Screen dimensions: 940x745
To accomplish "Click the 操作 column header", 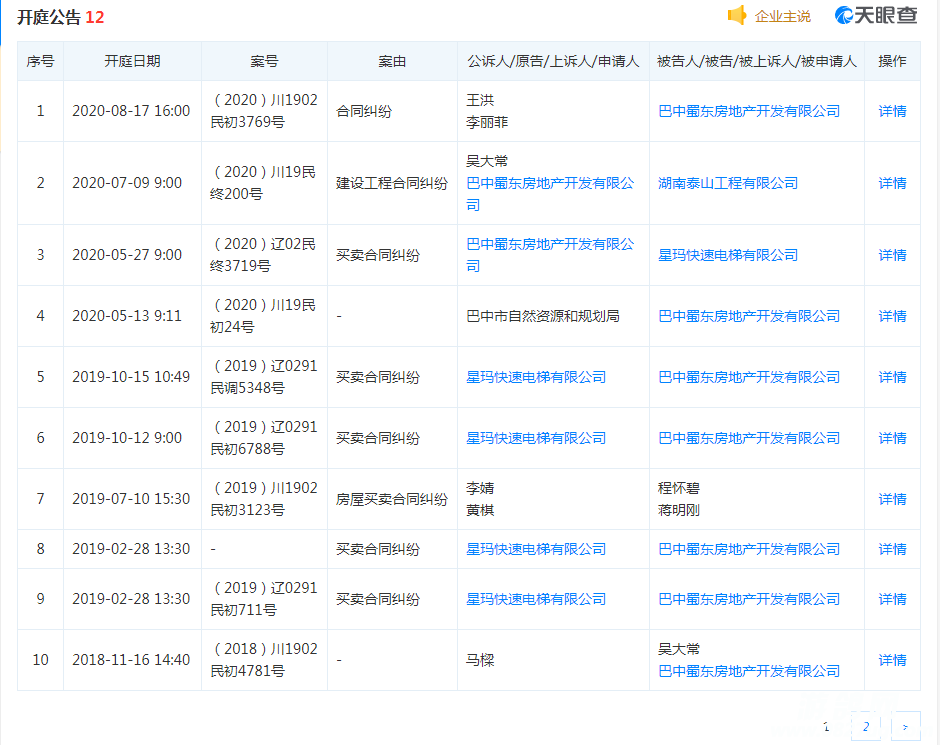I will pos(892,61).
